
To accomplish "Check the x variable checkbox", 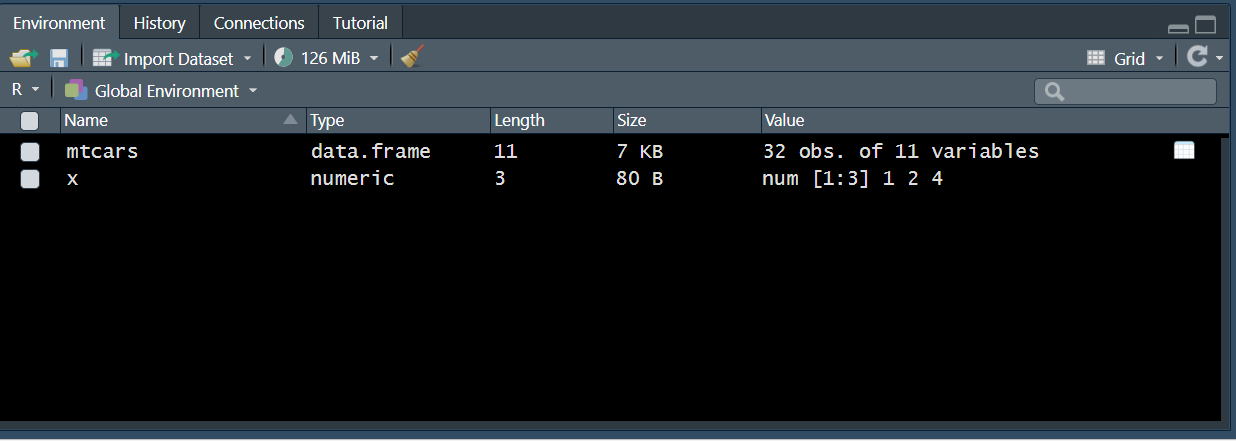I will coord(30,179).
